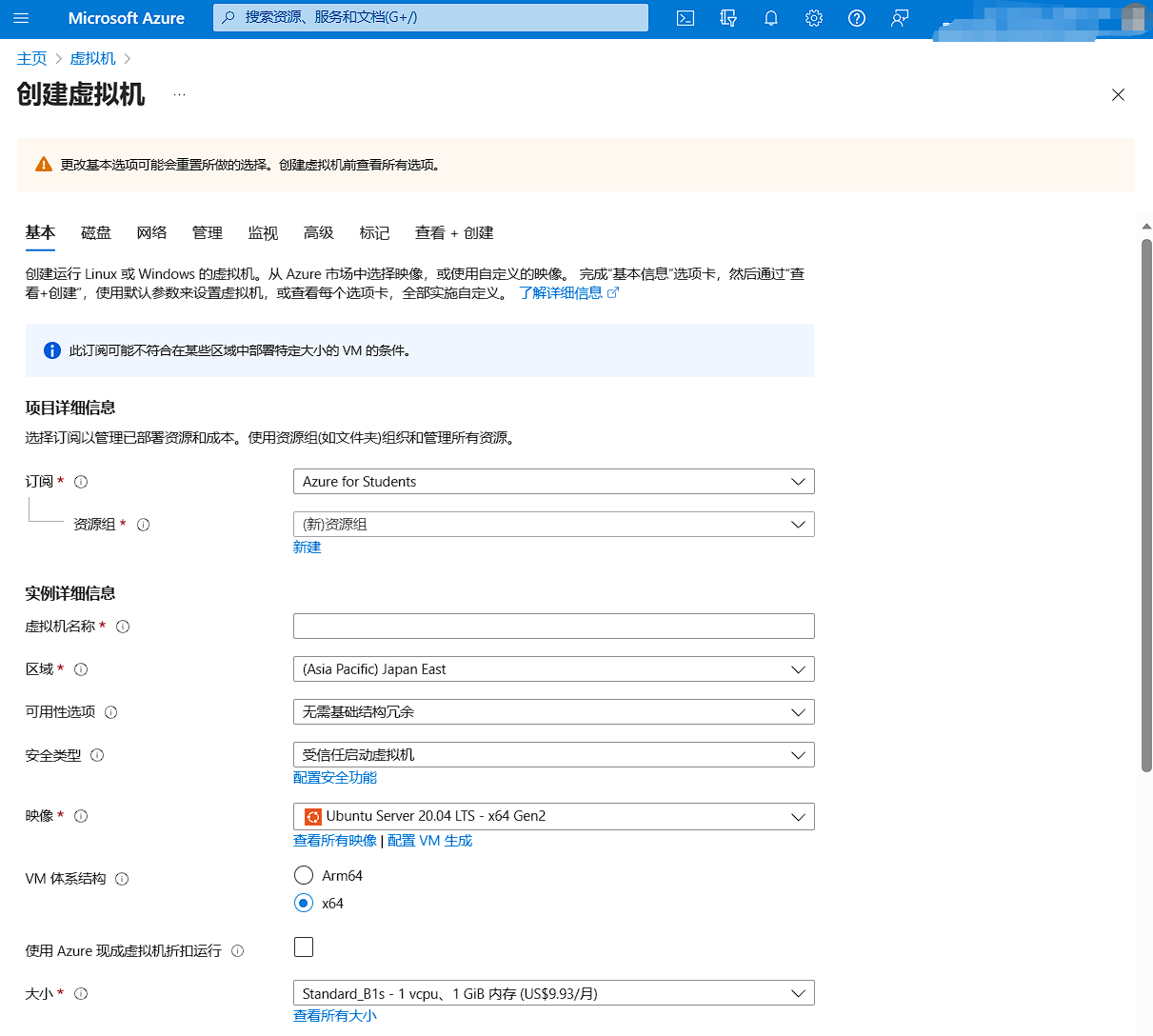Image resolution: width=1153 pixels, height=1036 pixels.
Task: Switch to the 基本 tab
Action: click(40, 232)
